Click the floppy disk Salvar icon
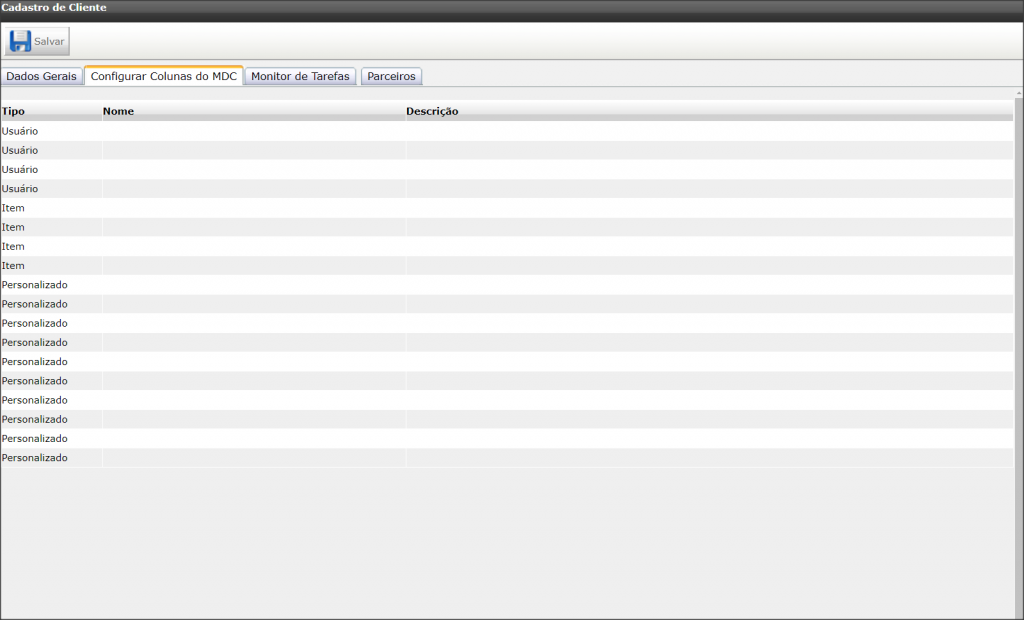Viewport: 1024px width, 620px height. click(20, 41)
